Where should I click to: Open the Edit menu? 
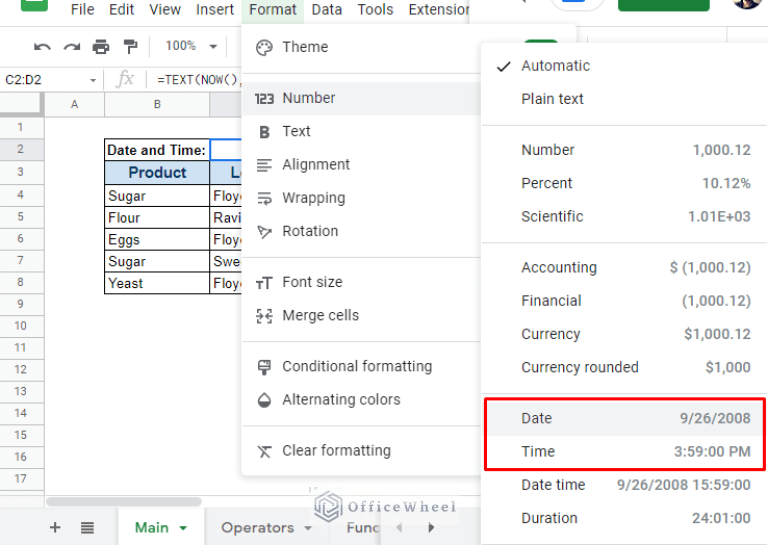point(121,9)
